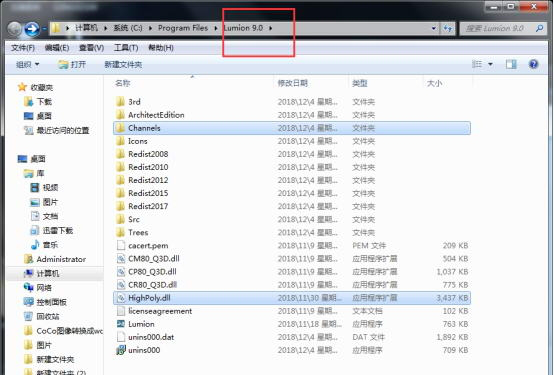Click 计算机 in address path
Screen dimensions: 554x390
(86, 28)
